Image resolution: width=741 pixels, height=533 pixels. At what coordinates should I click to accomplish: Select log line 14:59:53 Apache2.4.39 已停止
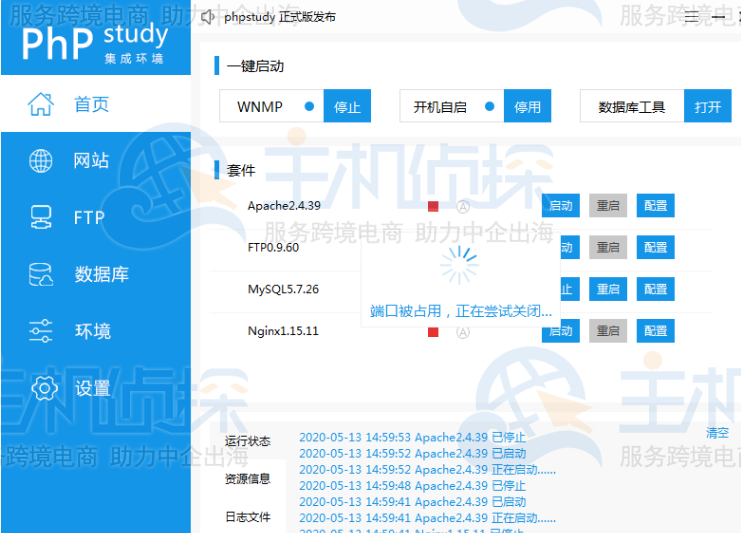tap(413, 438)
